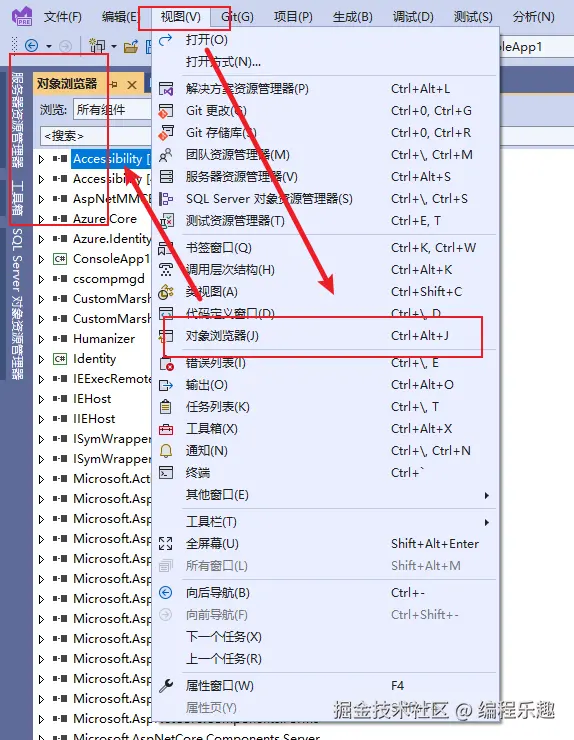Click the Notifications bell icon

(166, 451)
